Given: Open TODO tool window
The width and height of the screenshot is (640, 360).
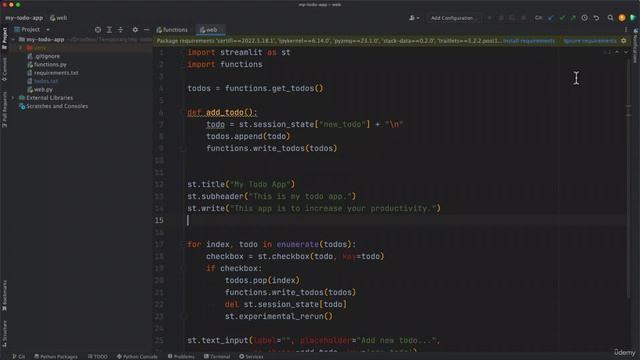Looking at the screenshot, I should tap(98, 356).
